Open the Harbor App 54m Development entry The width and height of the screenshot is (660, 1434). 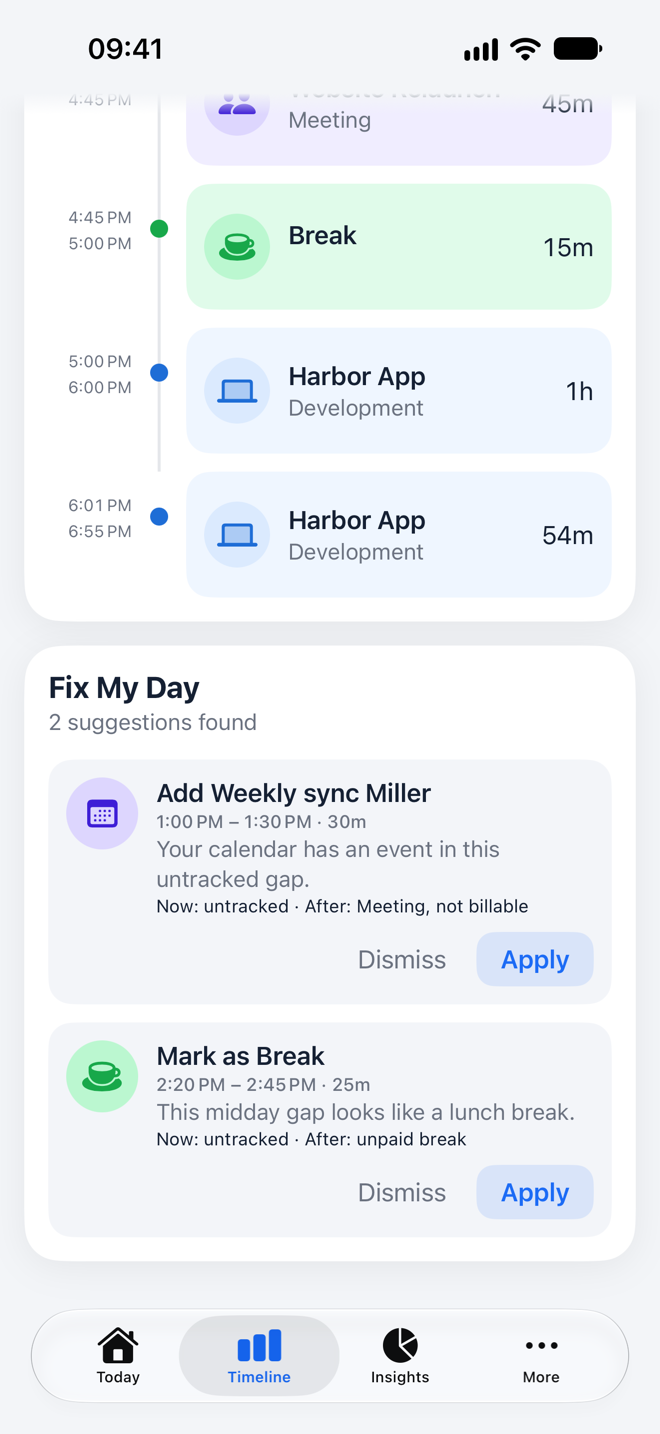click(399, 534)
